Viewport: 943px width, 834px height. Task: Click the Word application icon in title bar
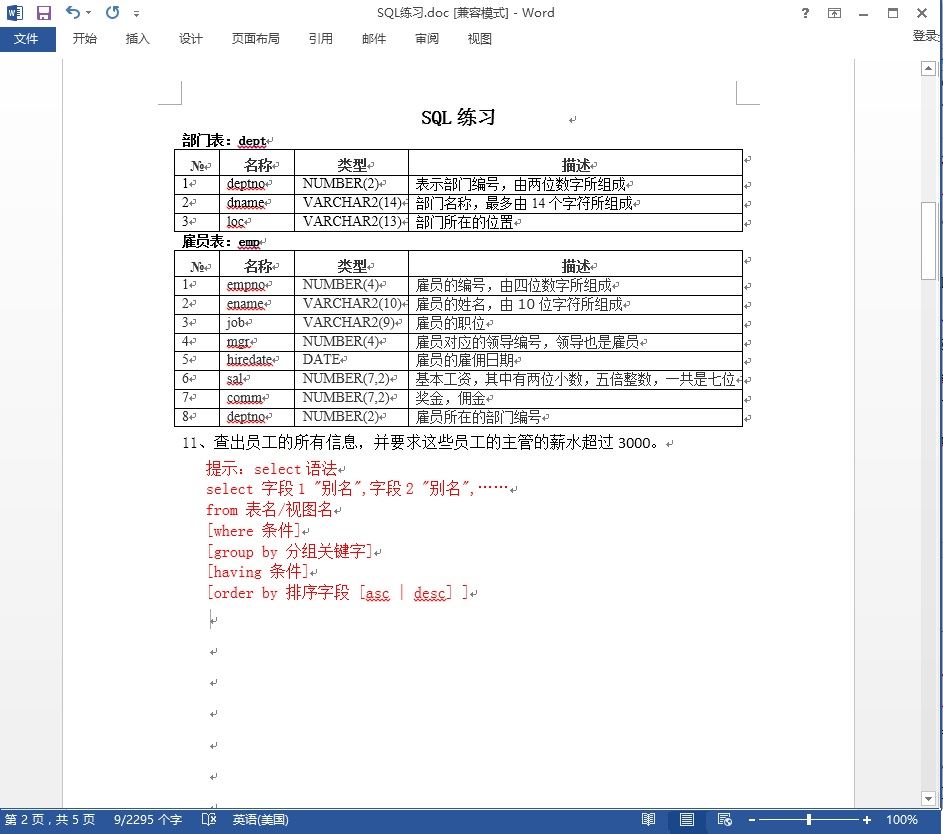point(14,13)
